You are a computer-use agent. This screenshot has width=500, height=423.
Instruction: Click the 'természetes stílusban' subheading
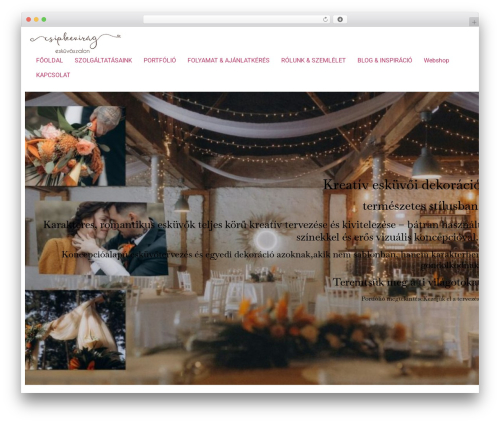tap(420, 206)
